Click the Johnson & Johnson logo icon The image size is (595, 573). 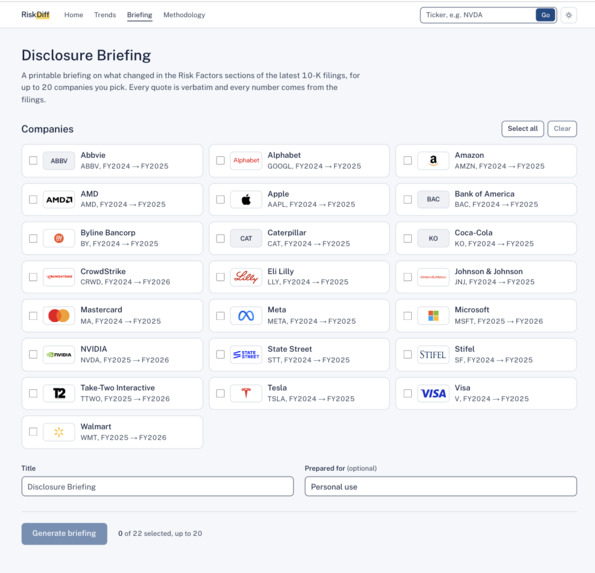(x=433, y=277)
